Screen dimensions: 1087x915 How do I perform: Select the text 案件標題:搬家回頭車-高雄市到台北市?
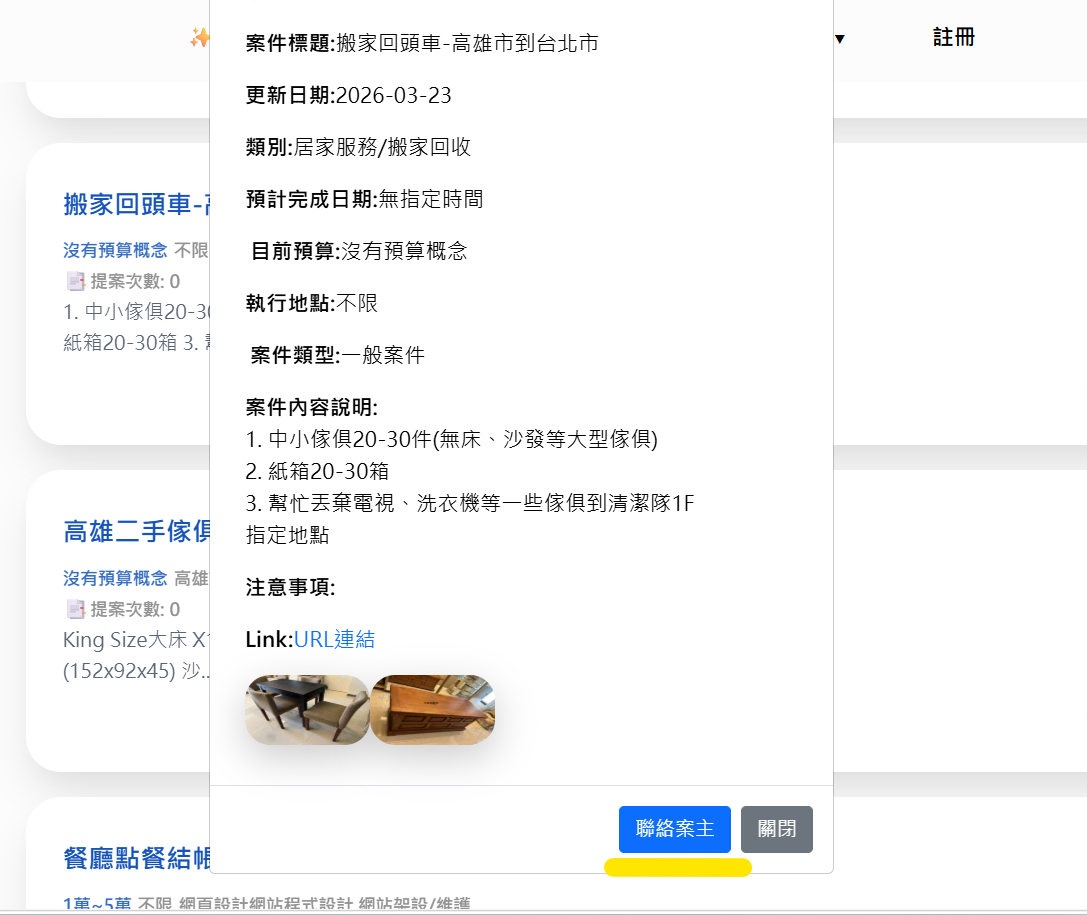coord(422,43)
